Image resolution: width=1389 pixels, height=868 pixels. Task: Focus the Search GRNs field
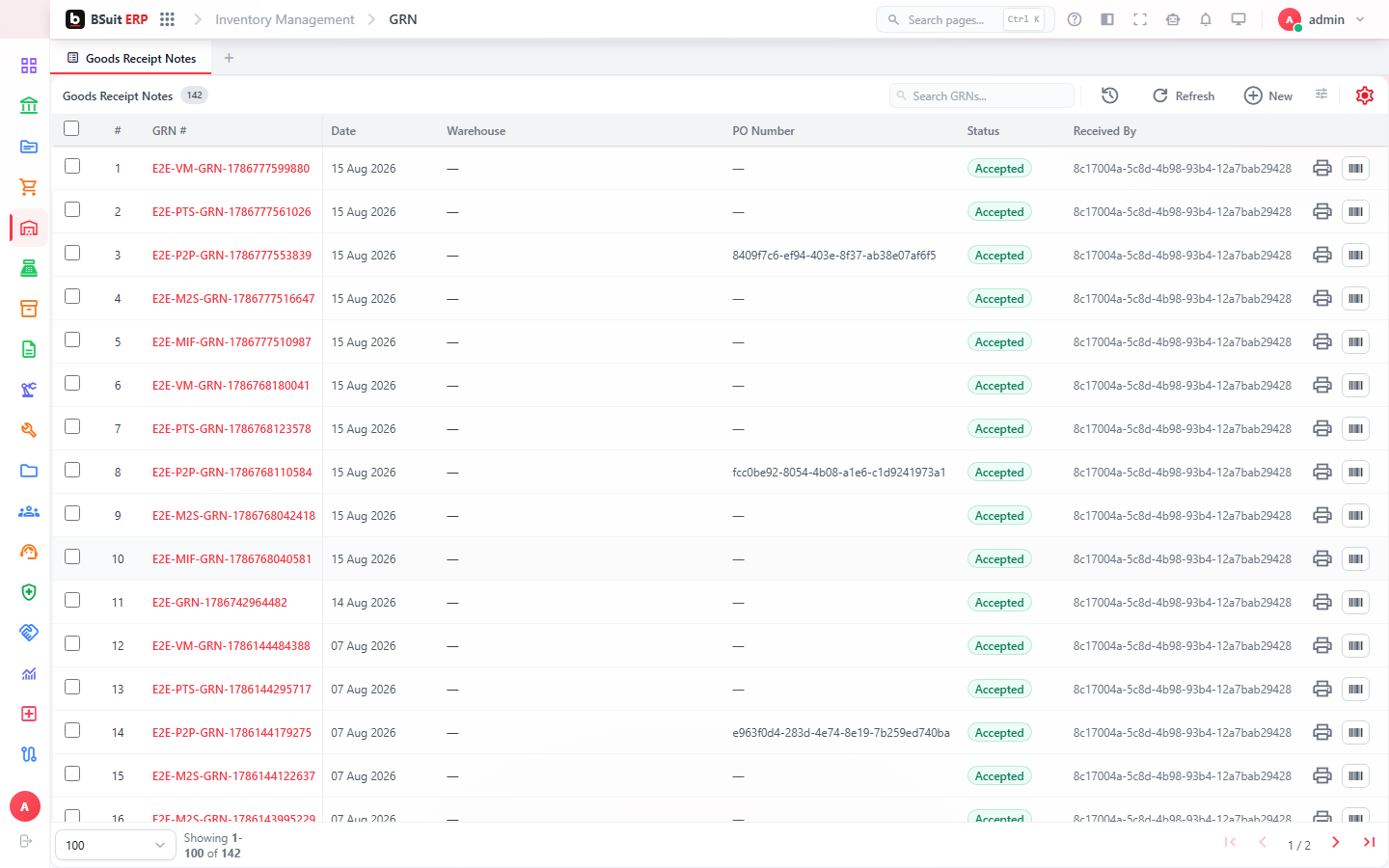[982, 95]
